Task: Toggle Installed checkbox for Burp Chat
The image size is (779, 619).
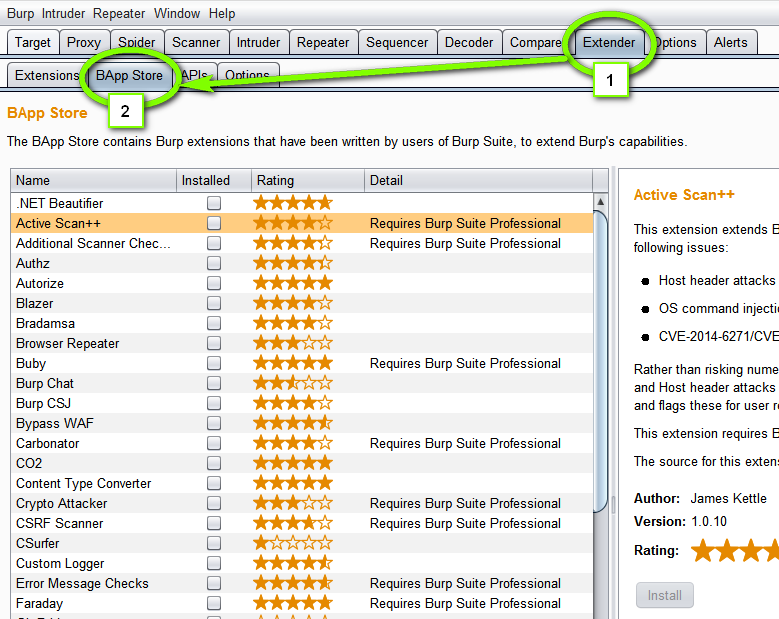Action: click(x=214, y=383)
